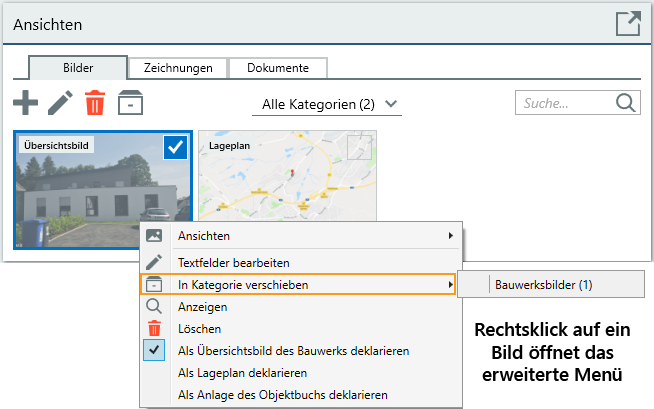Viewport: 654px width, 409px height.
Task: Click the pop-out window icon in header
Action: (x=627, y=24)
